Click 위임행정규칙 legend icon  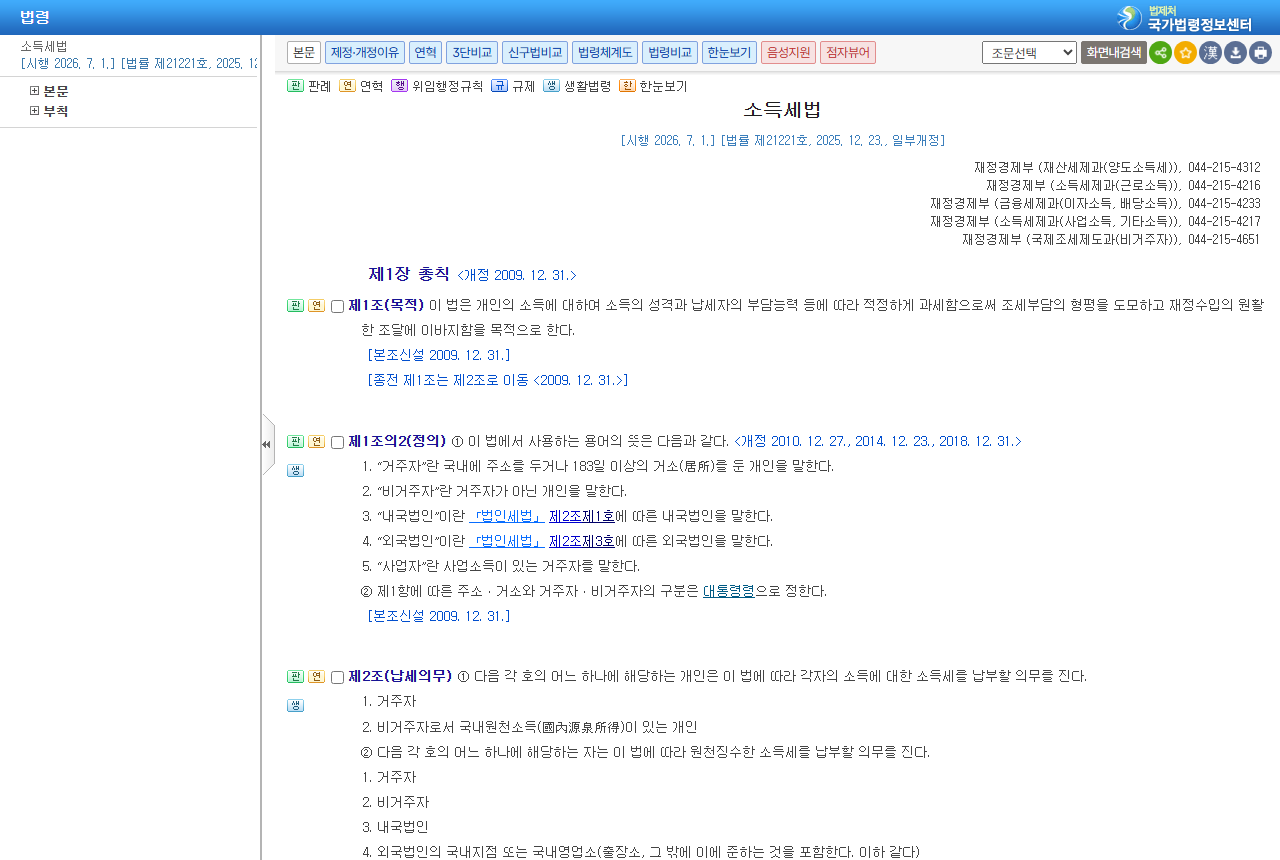[399, 86]
